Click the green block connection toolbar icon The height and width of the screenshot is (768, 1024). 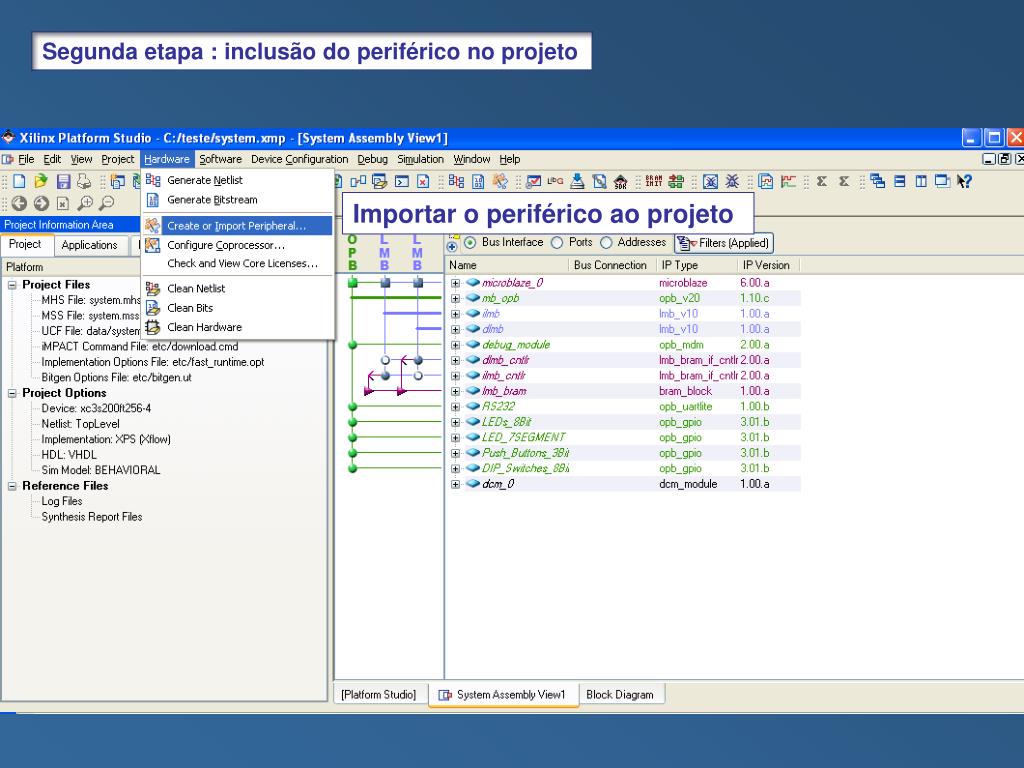[x=676, y=182]
